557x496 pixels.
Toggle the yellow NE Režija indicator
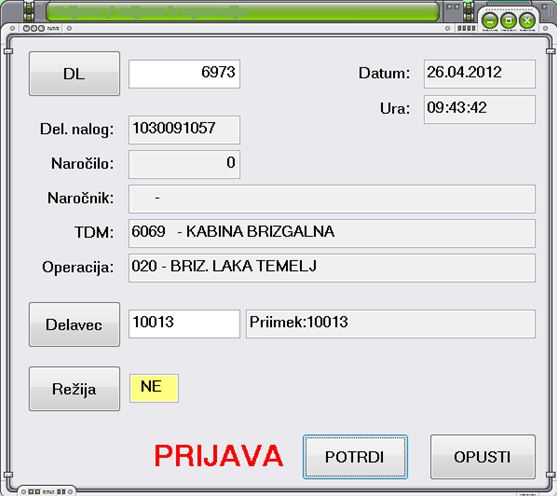pyautogui.click(x=154, y=388)
